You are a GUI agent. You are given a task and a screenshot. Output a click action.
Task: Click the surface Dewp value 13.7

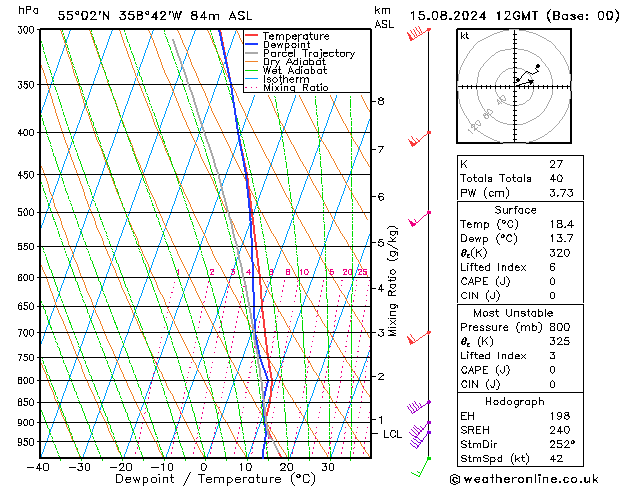pyautogui.click(x=562, y=239)
